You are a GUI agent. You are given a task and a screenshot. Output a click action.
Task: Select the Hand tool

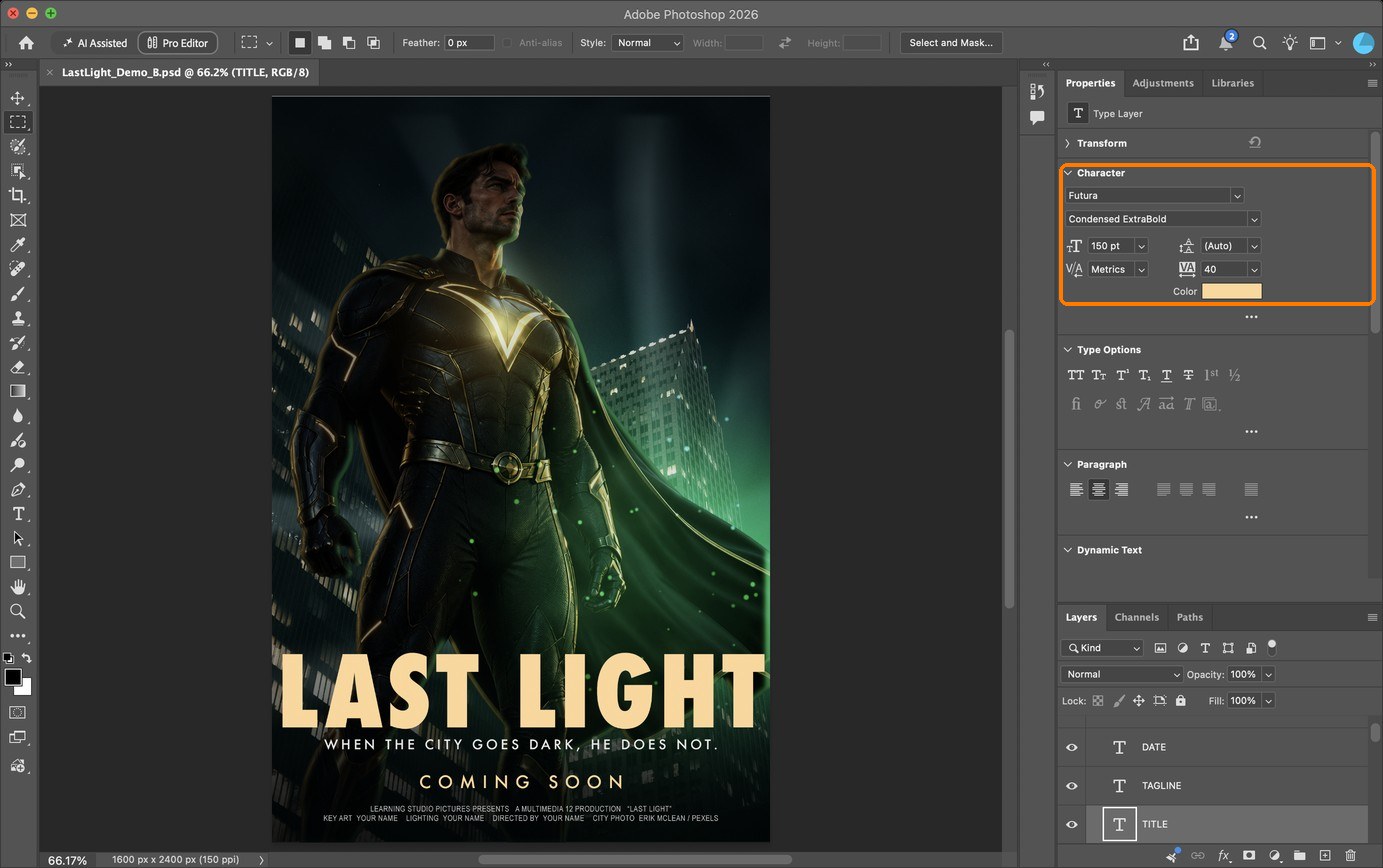click(18, 587)
